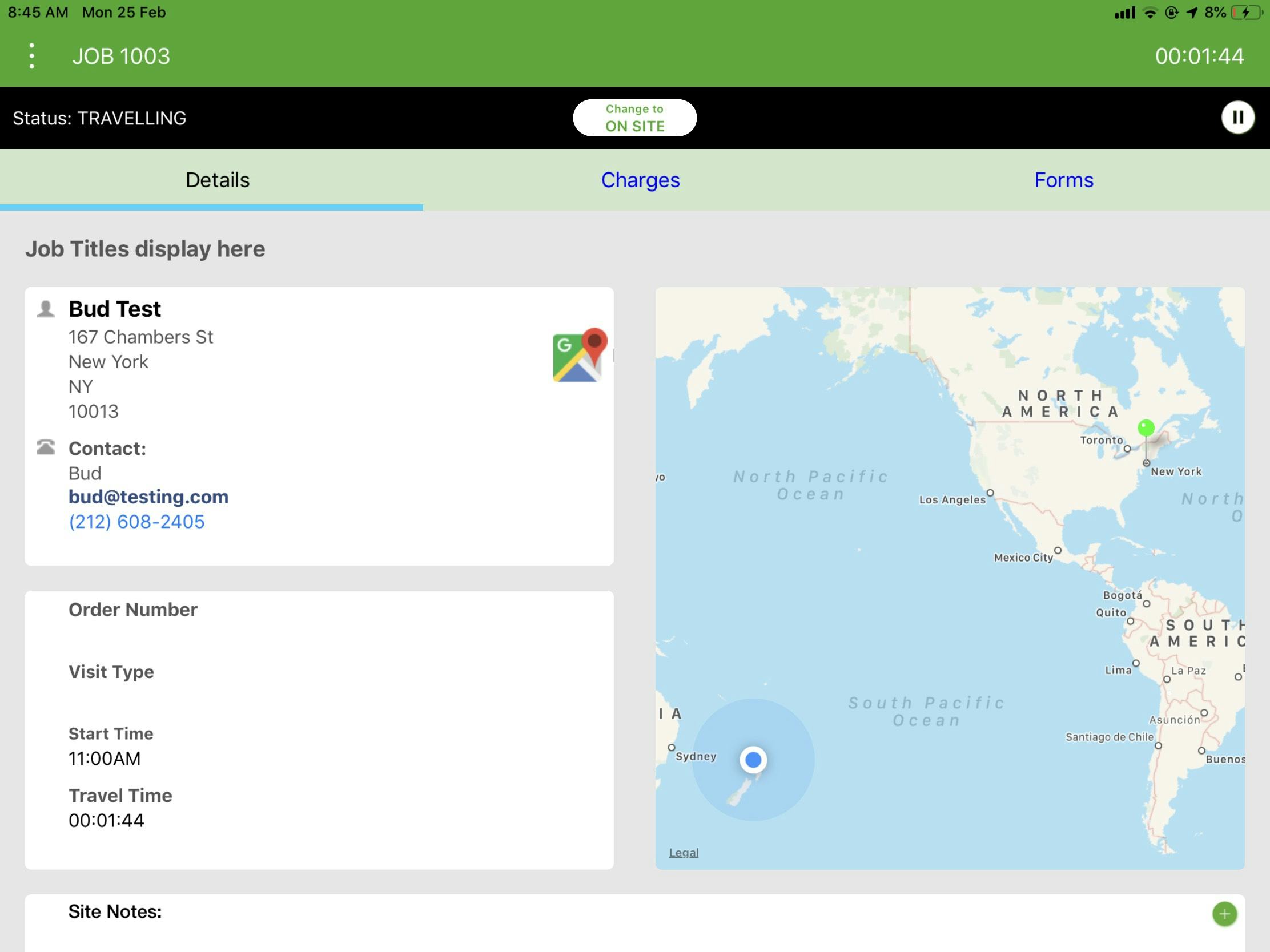
Task: Open the address in Google Maps
Action: (x=578, y=354)
